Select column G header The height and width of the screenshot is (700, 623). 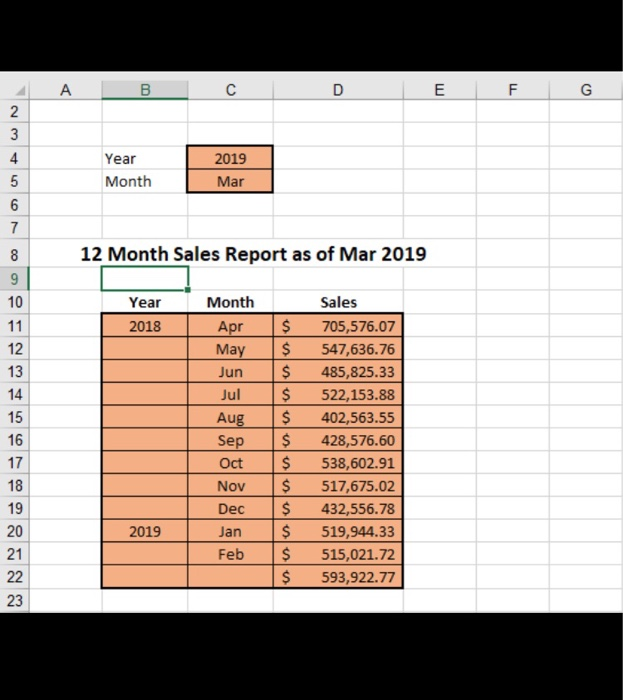[586, 90]
